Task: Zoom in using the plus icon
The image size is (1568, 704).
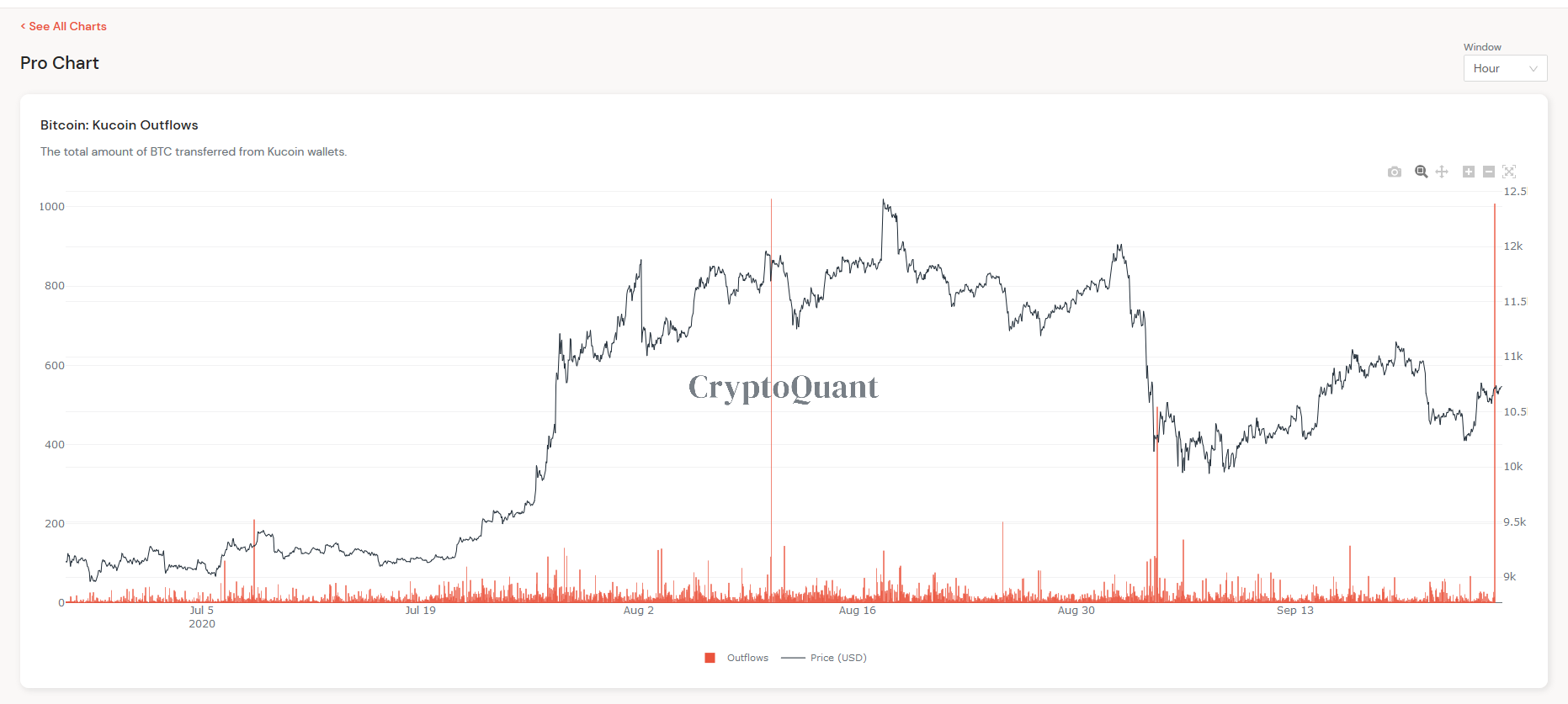Action: pos(1469,172)
